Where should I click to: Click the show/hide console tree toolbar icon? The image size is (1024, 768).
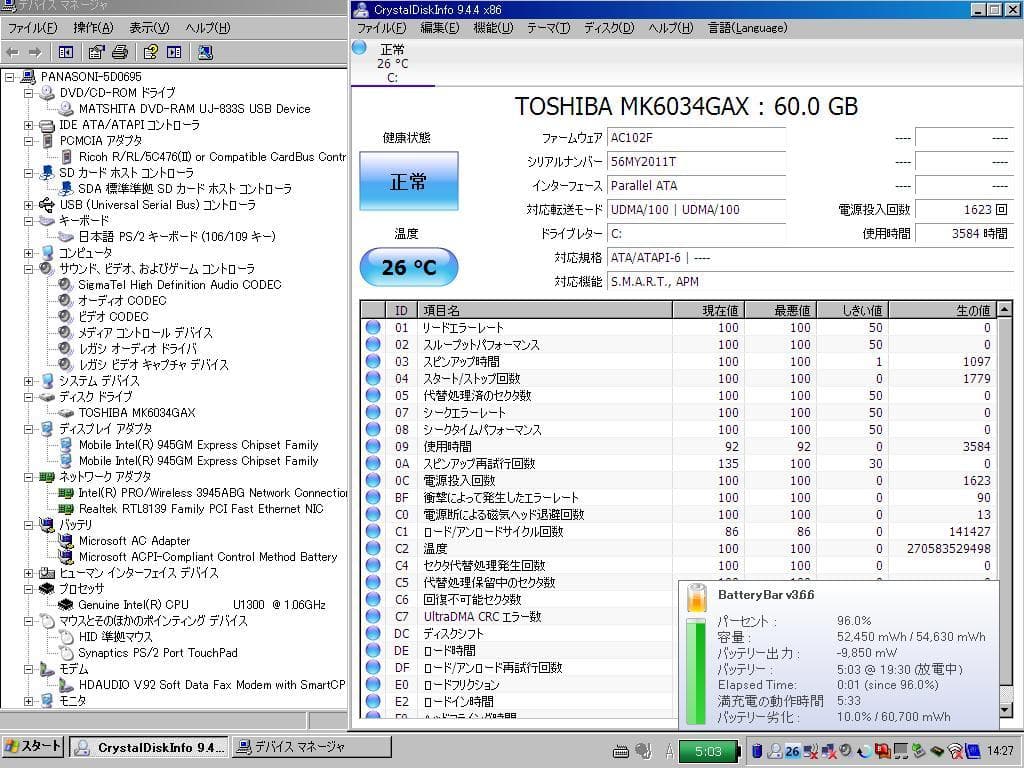point(66,52)
